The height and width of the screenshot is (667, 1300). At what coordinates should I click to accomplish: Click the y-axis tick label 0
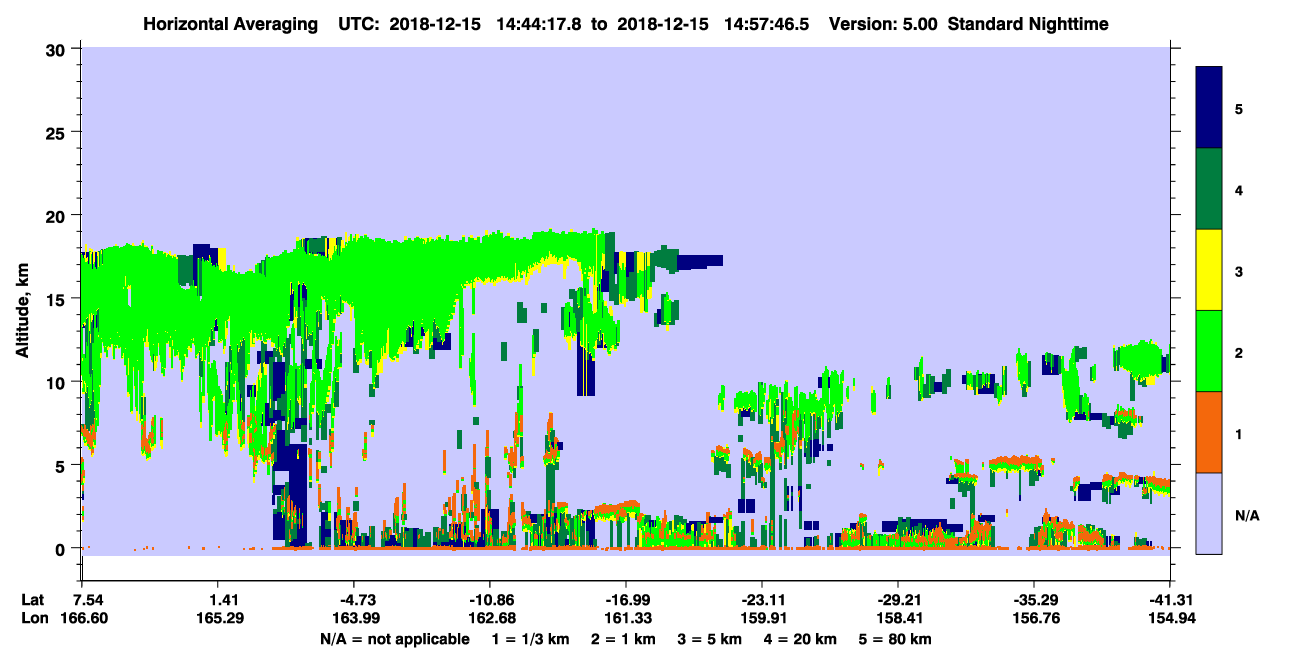(x=62, y=549)
